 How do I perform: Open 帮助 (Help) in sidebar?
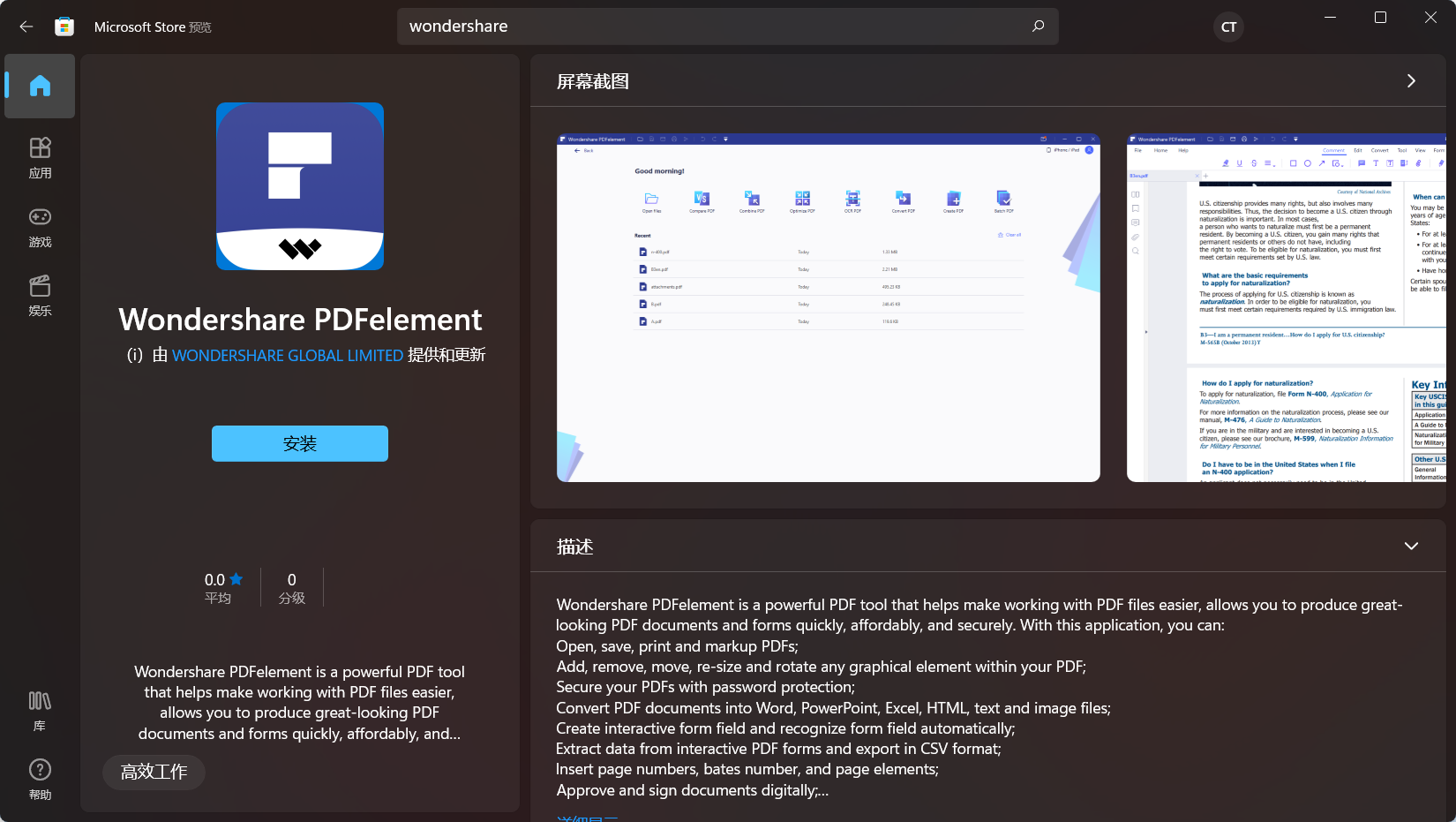click(x=40, y=780)
